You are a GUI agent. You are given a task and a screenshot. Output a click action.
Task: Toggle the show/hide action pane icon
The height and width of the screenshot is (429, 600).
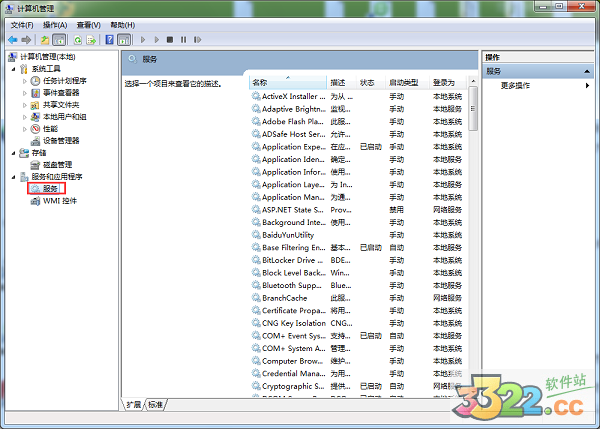point(124,39)
